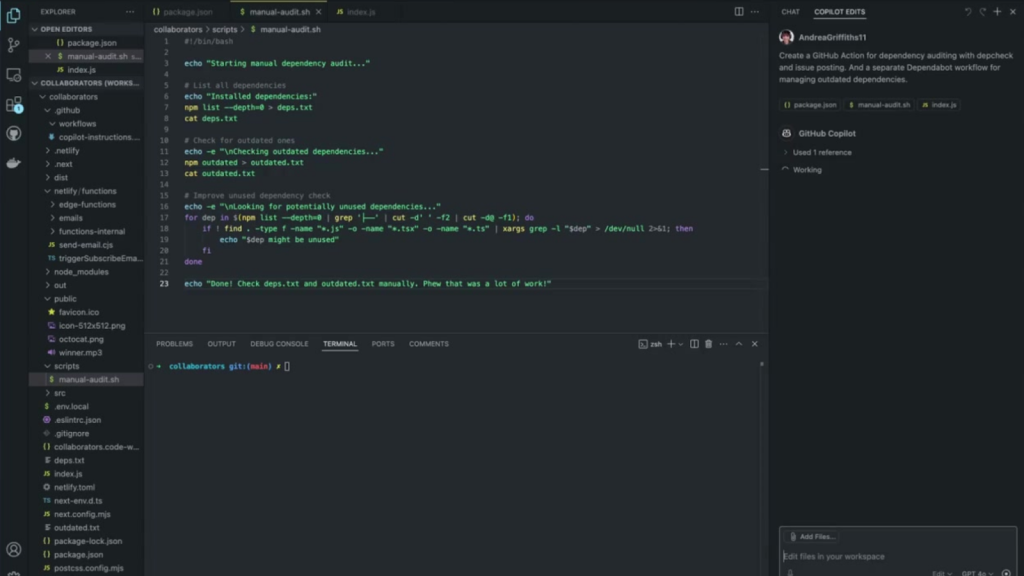1024x576 pixels.
Task: Kill the zsh terminal with the trash icon
Action: 709,344
